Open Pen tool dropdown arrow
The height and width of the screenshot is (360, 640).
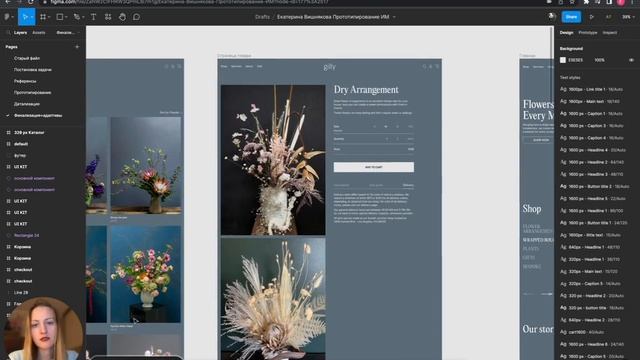83,17
